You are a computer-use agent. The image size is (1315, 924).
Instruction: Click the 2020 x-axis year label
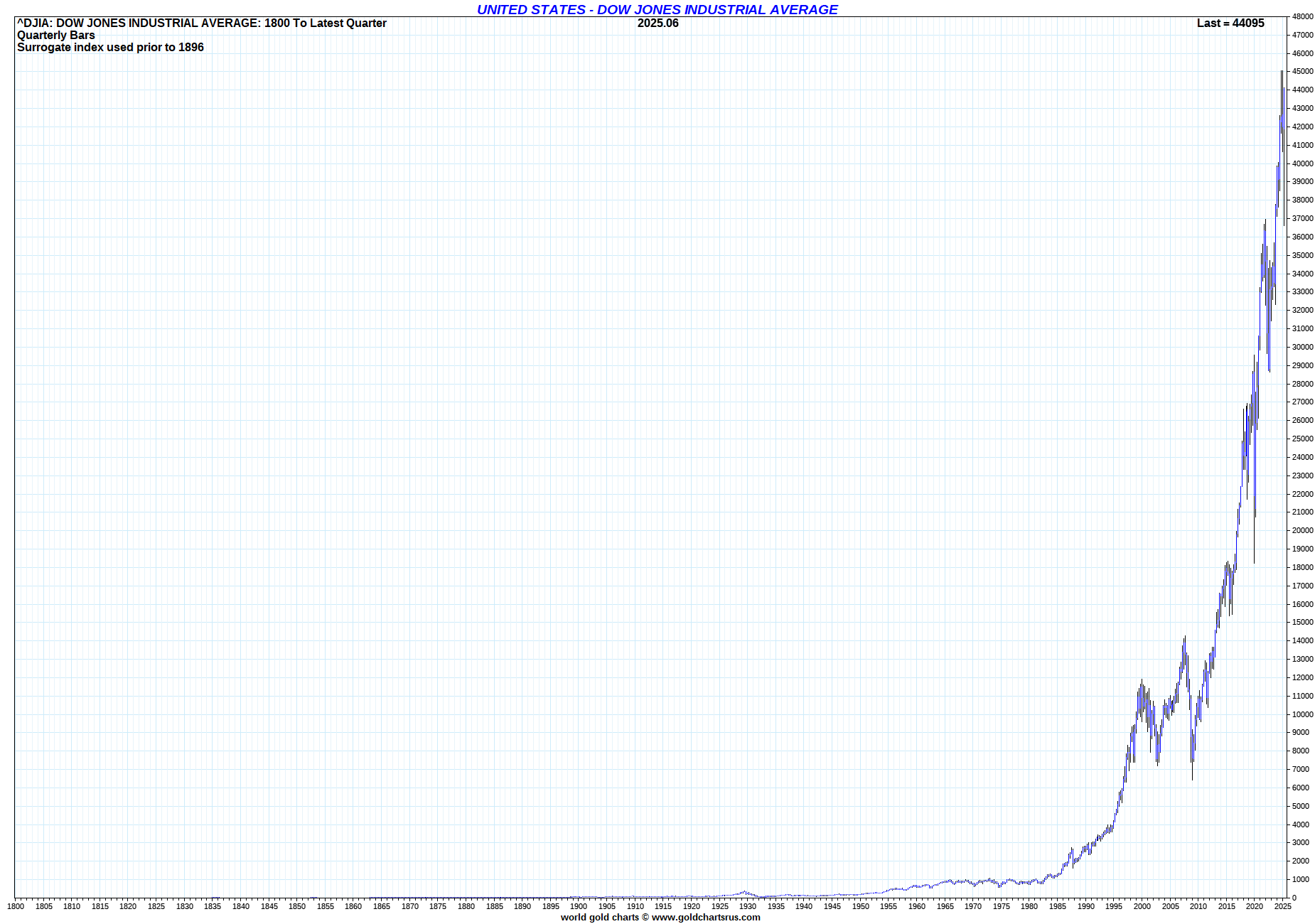click(x=1255, y=906)
